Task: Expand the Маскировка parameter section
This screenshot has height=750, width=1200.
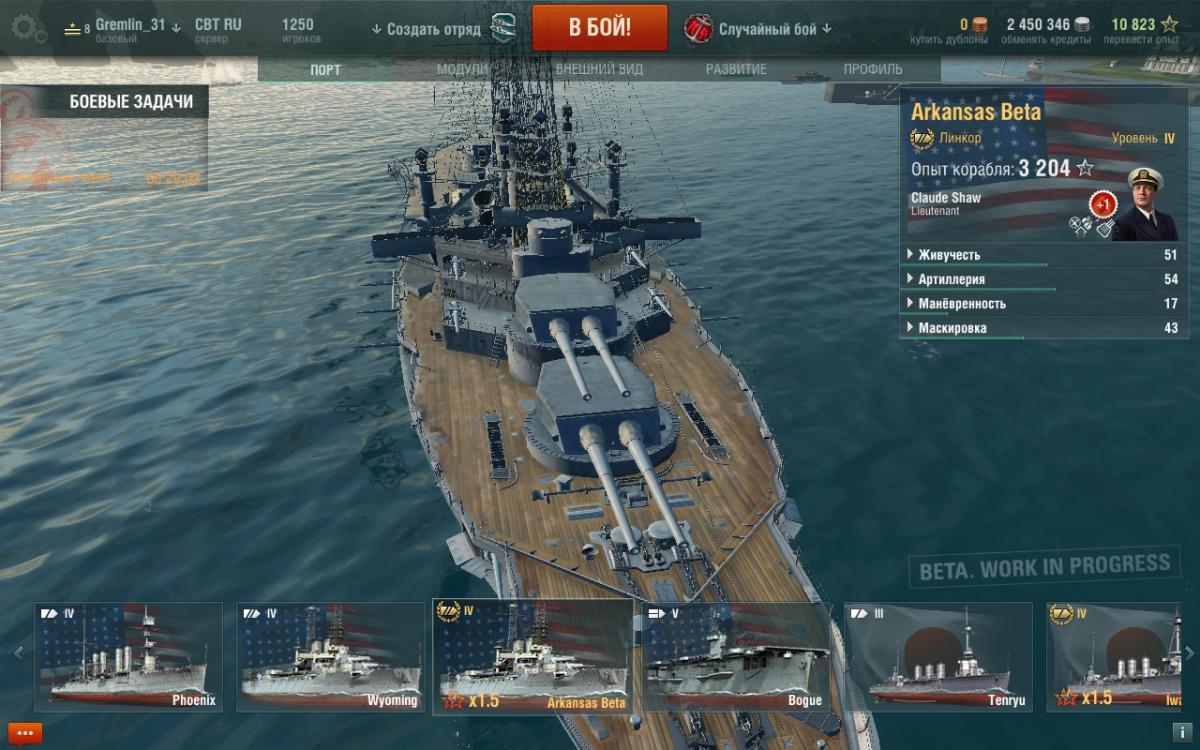Action: [x=1043, y=327]
